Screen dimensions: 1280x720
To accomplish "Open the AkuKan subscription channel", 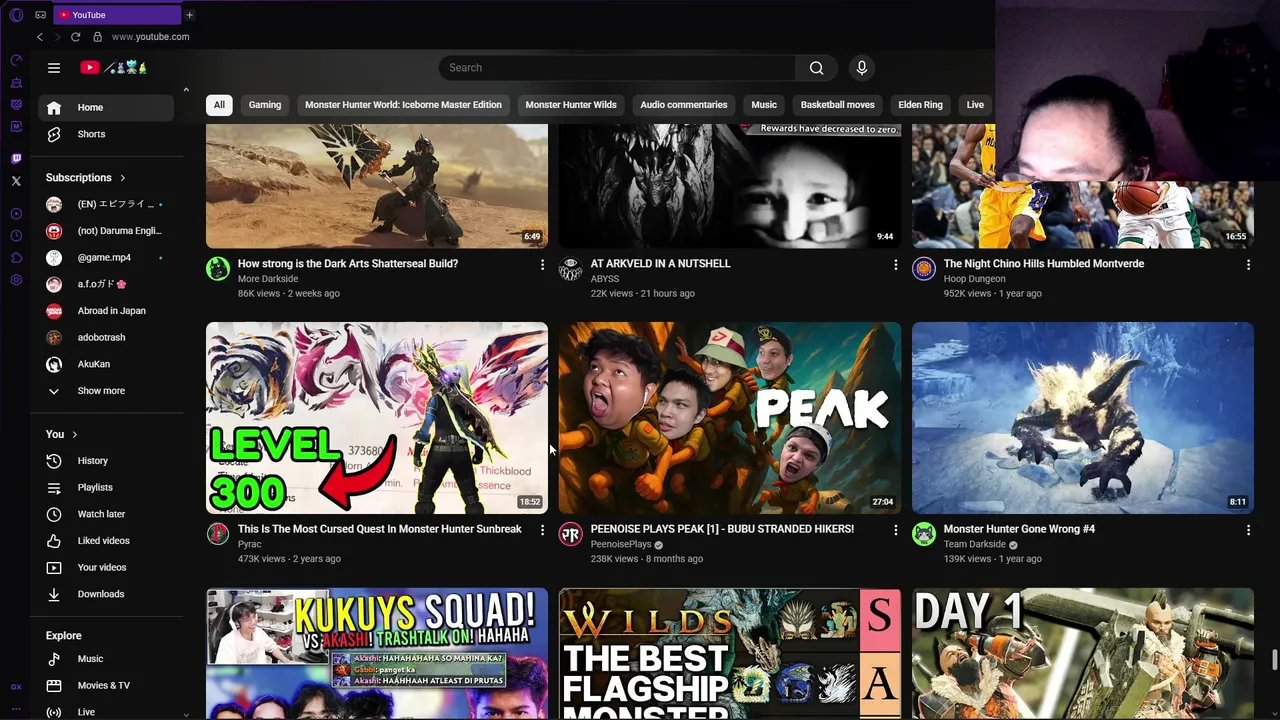I will pos(106,364).
